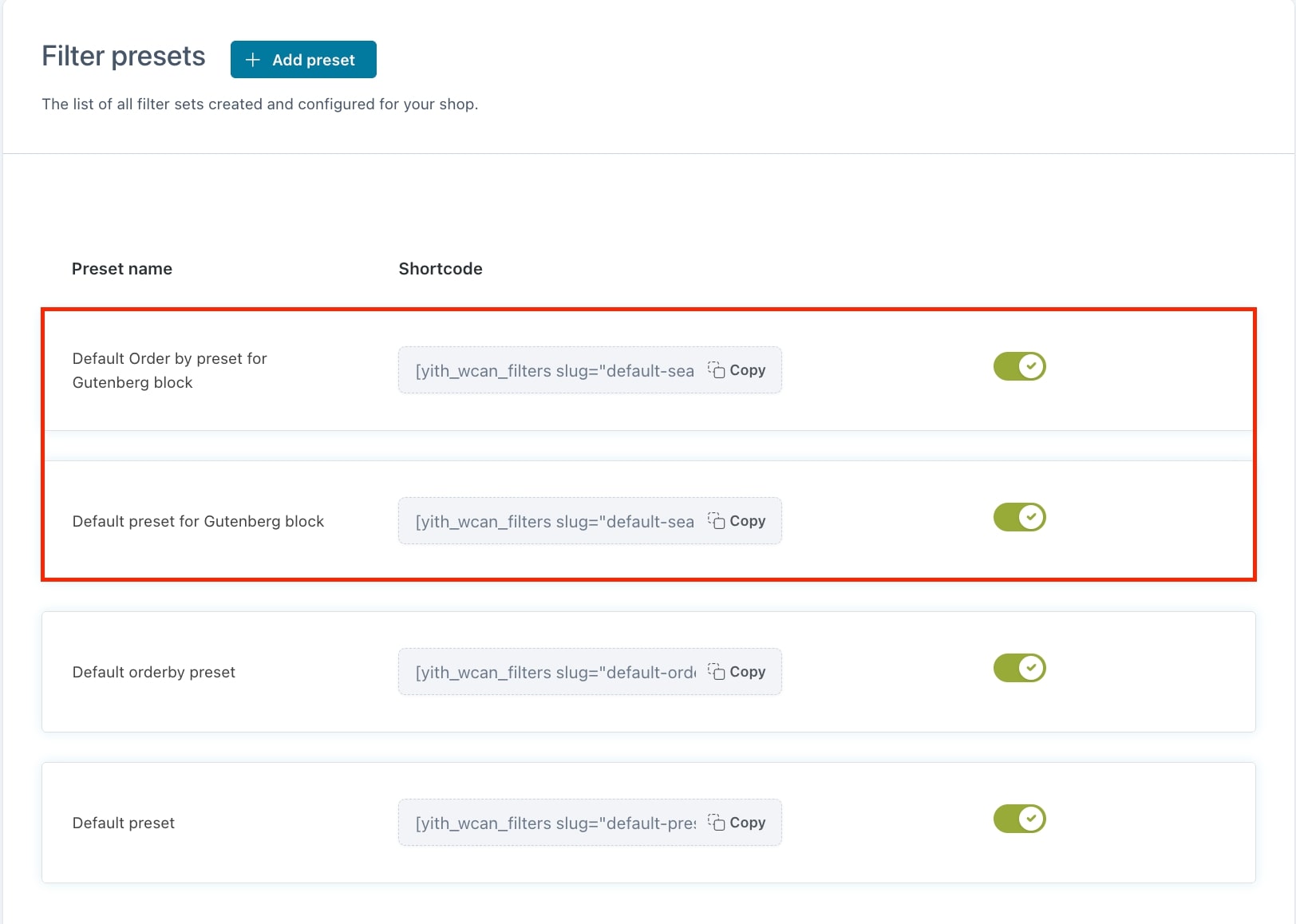Open the Default preset for Gutenberg block name
Screen dimensions: 1296x924
(198, 521)
